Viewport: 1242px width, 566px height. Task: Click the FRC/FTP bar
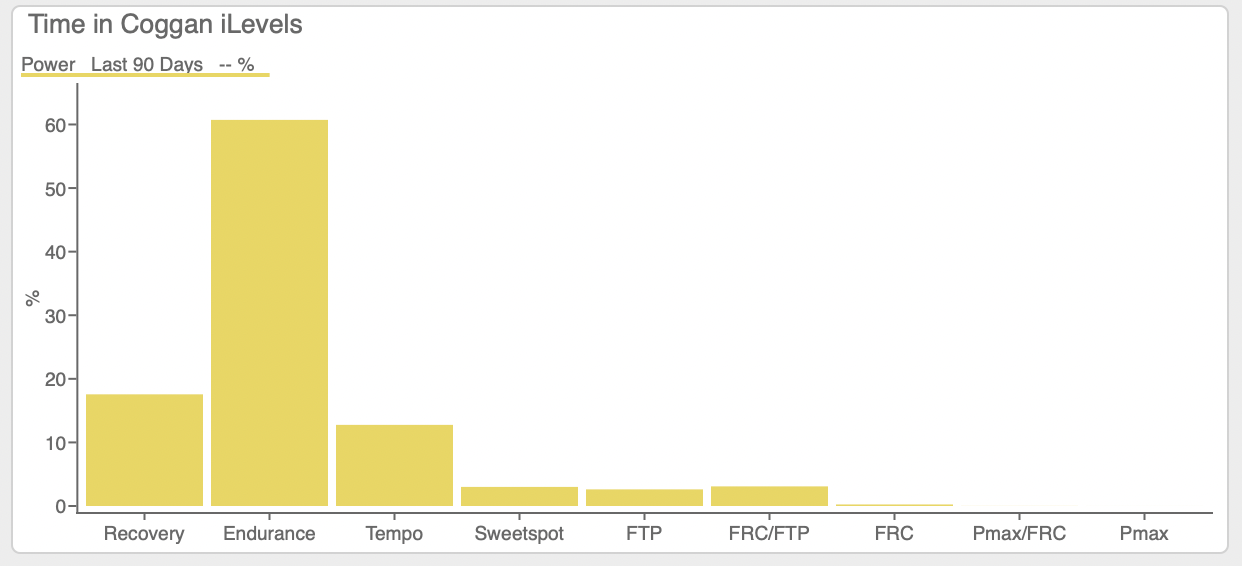[769, 496]
